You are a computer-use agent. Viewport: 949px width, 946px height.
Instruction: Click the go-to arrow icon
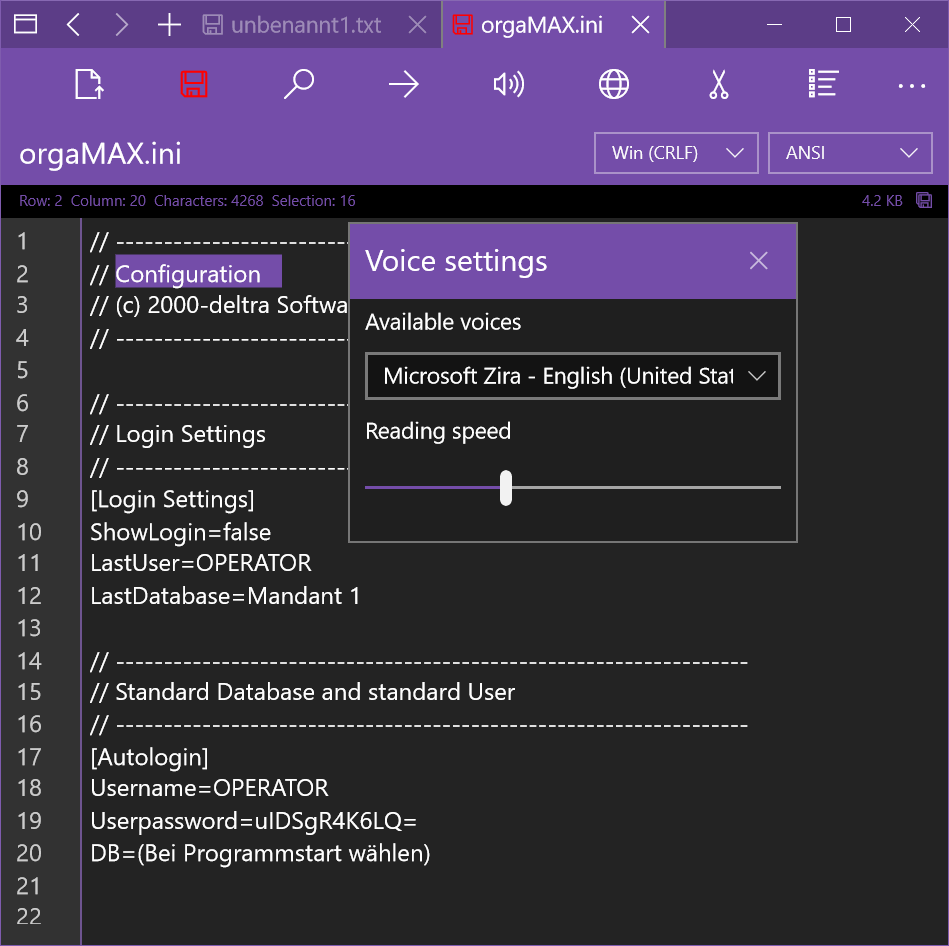pyautogui.click(x=404, y=84)
